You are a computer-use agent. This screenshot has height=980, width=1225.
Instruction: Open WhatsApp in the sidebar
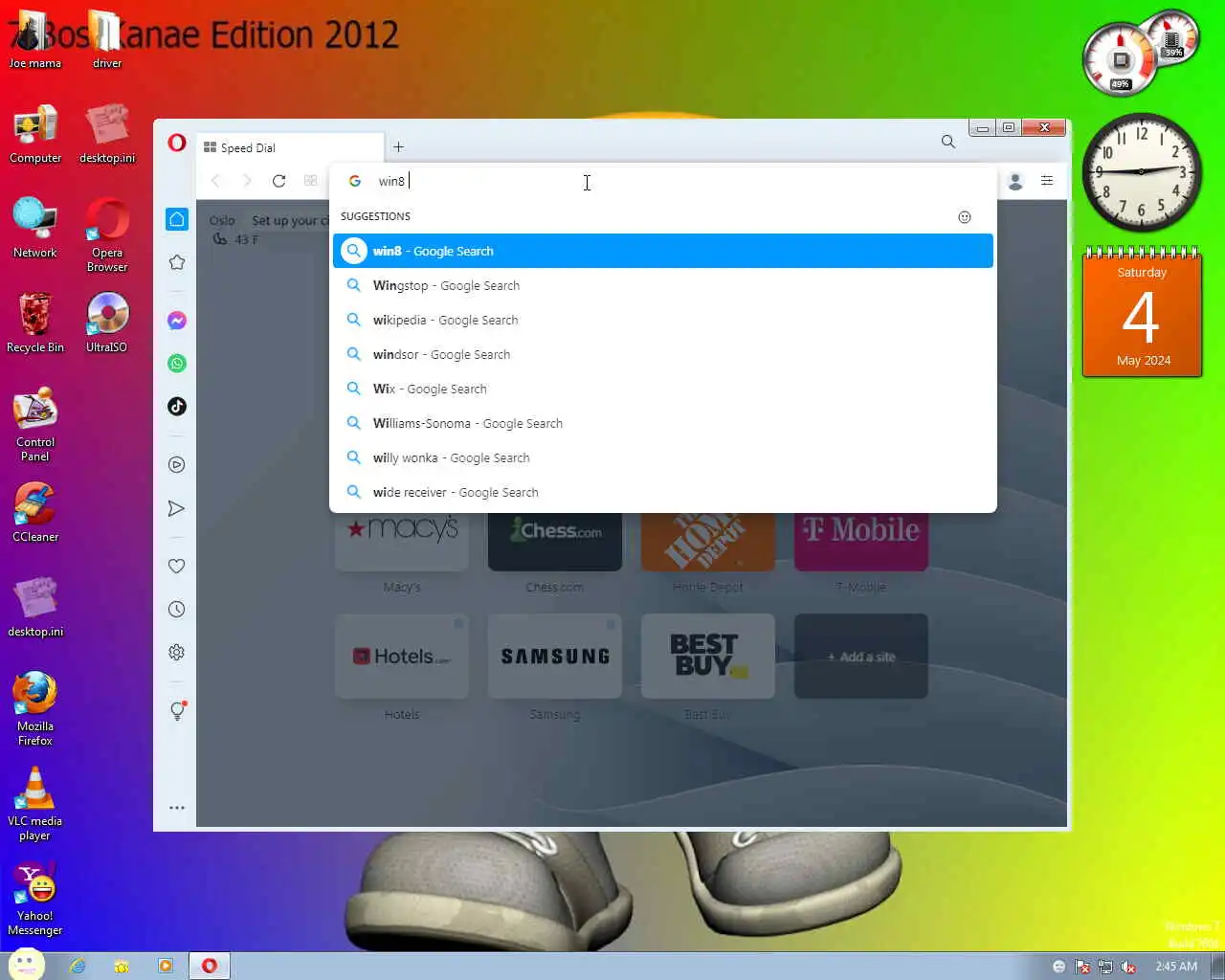(177, 364)
